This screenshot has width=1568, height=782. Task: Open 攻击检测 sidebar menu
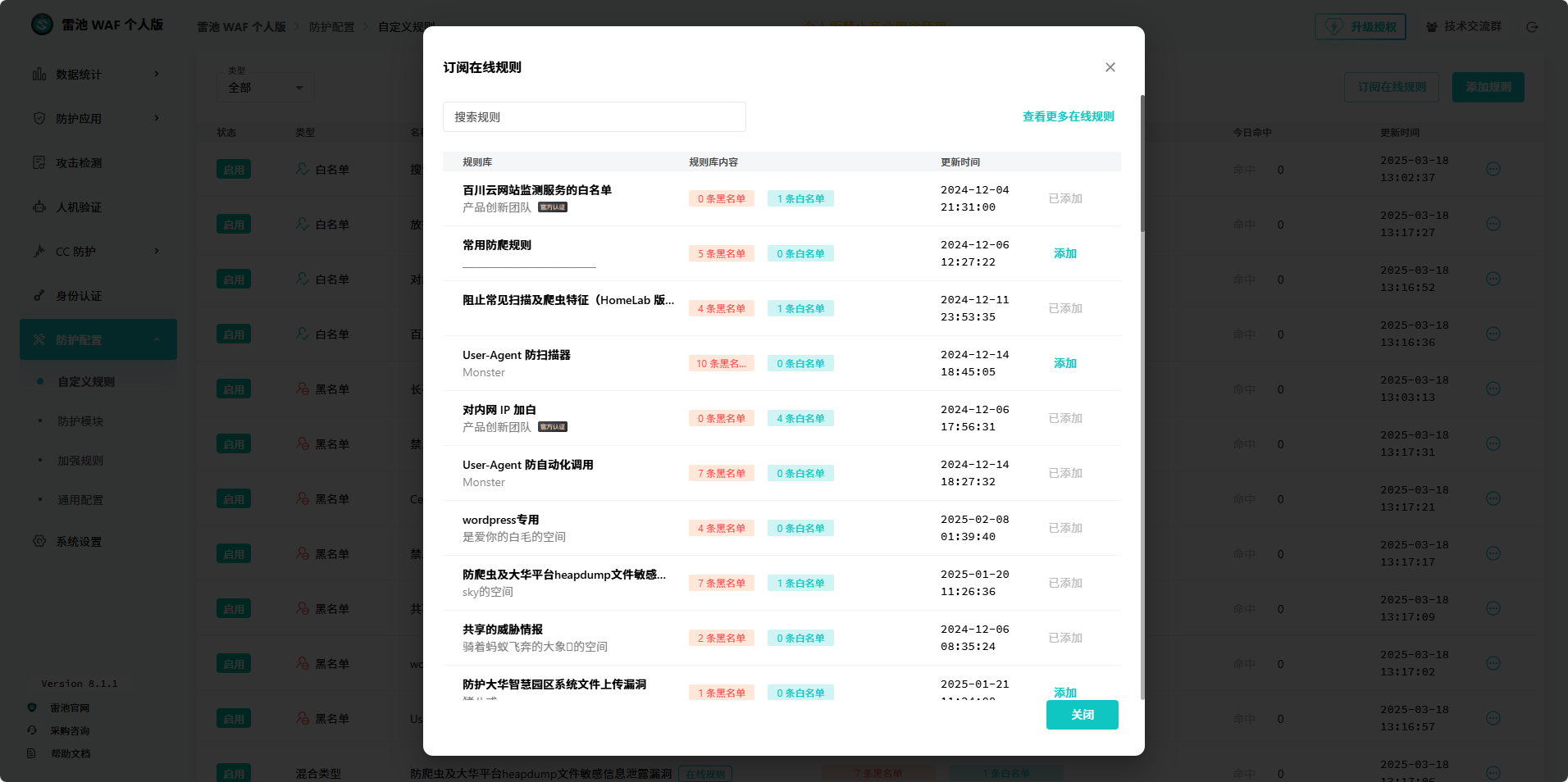pyautogui.click(x=98, y=163)
